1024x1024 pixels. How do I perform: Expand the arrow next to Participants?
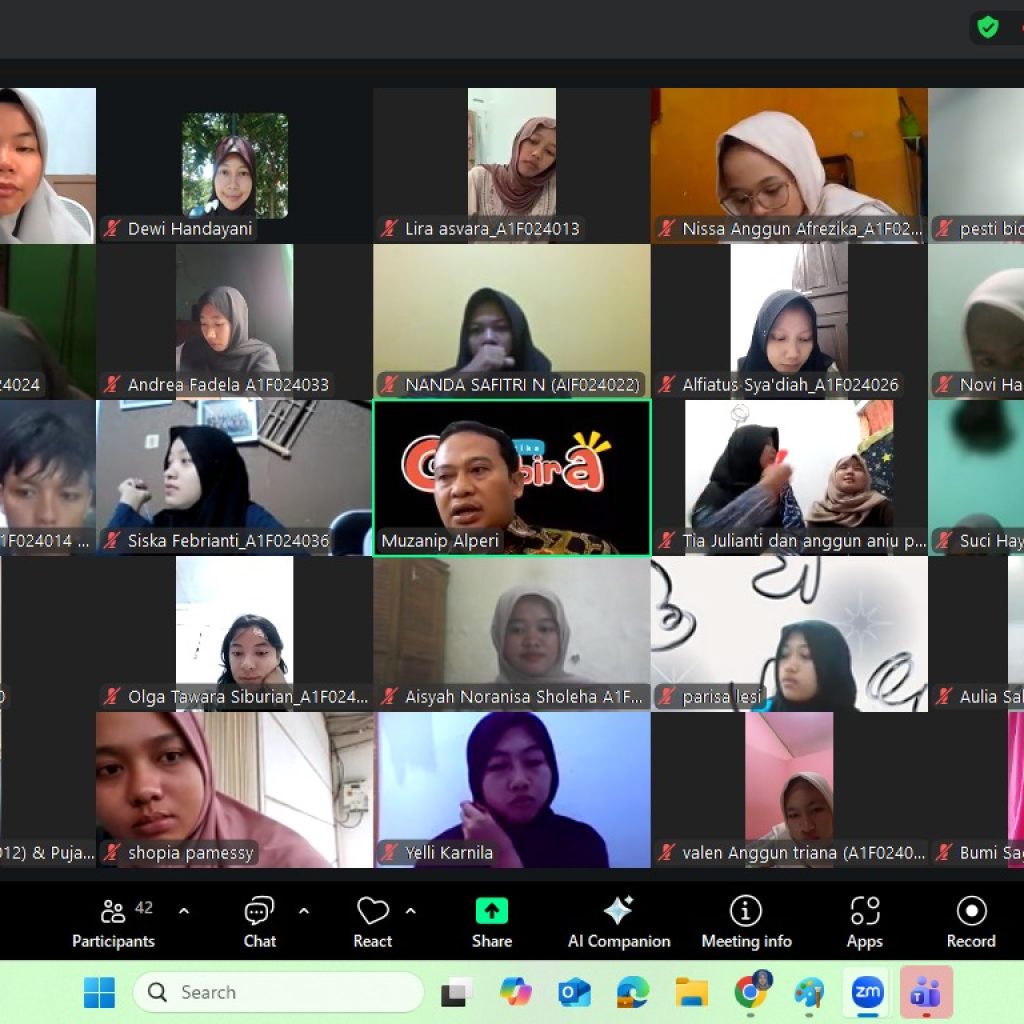[184, 911]
